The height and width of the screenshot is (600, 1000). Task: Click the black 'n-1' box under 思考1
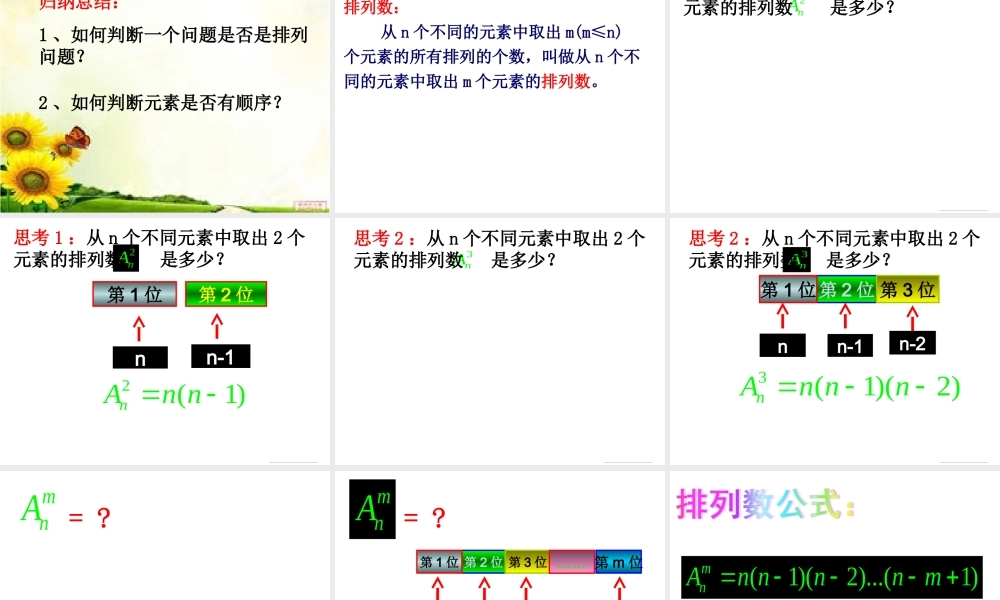point(221,356)
